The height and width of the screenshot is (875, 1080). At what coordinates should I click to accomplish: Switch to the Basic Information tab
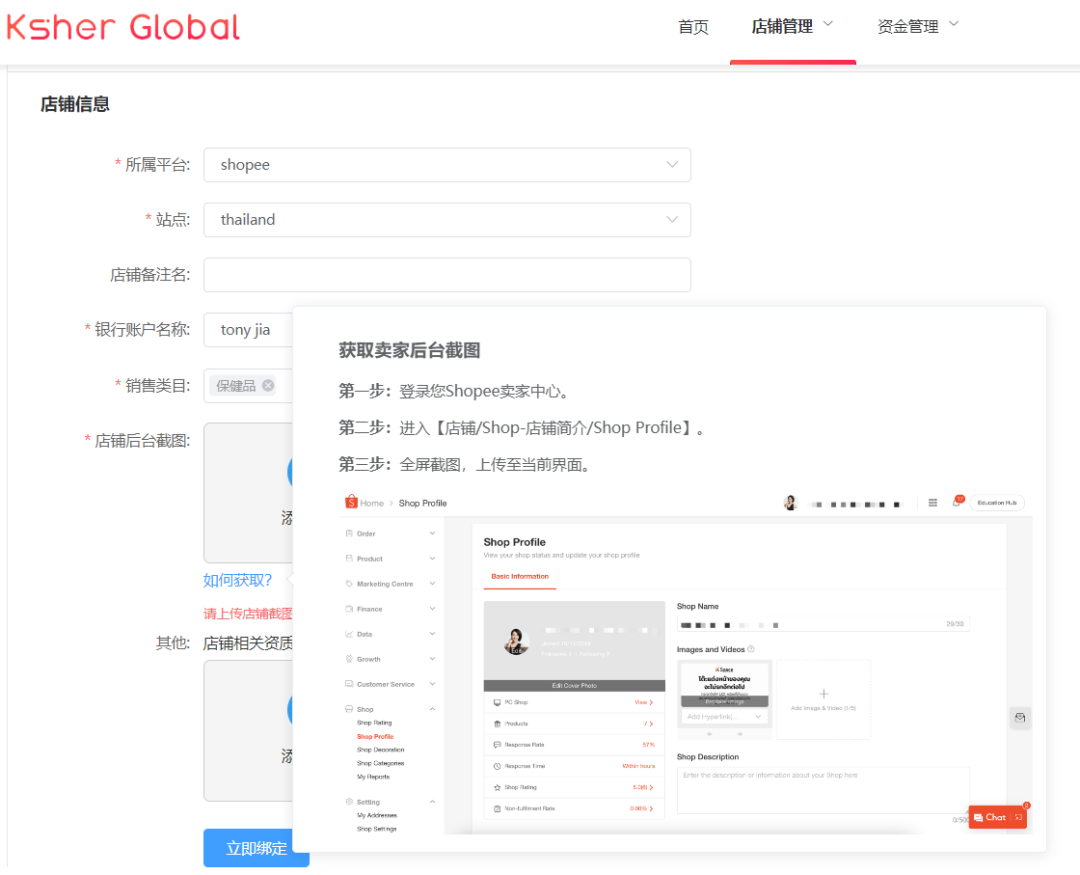pyautogui.click(x=520, y=577)
